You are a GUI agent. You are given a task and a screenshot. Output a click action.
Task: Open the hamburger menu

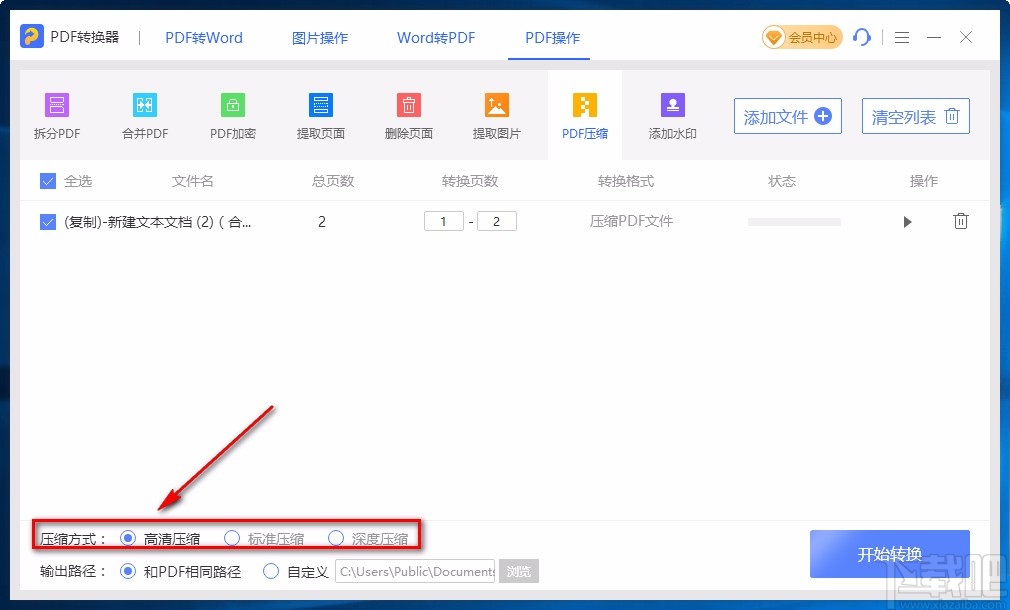pos(901,37)
